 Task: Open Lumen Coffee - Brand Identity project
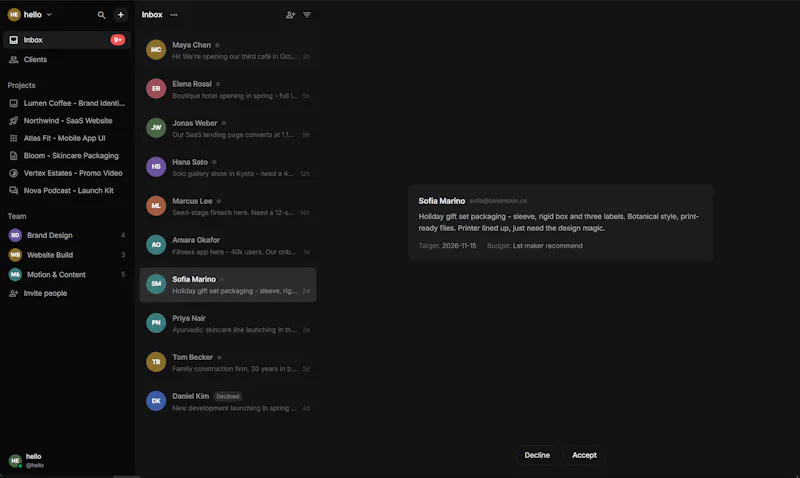tap(67, 103)
